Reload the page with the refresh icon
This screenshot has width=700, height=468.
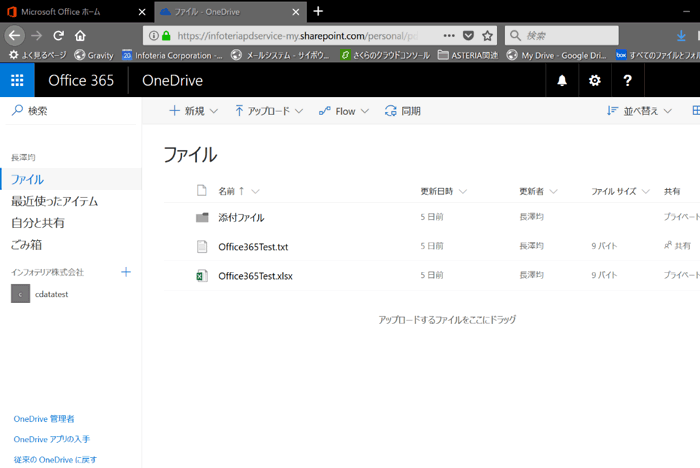pos(58,35)
